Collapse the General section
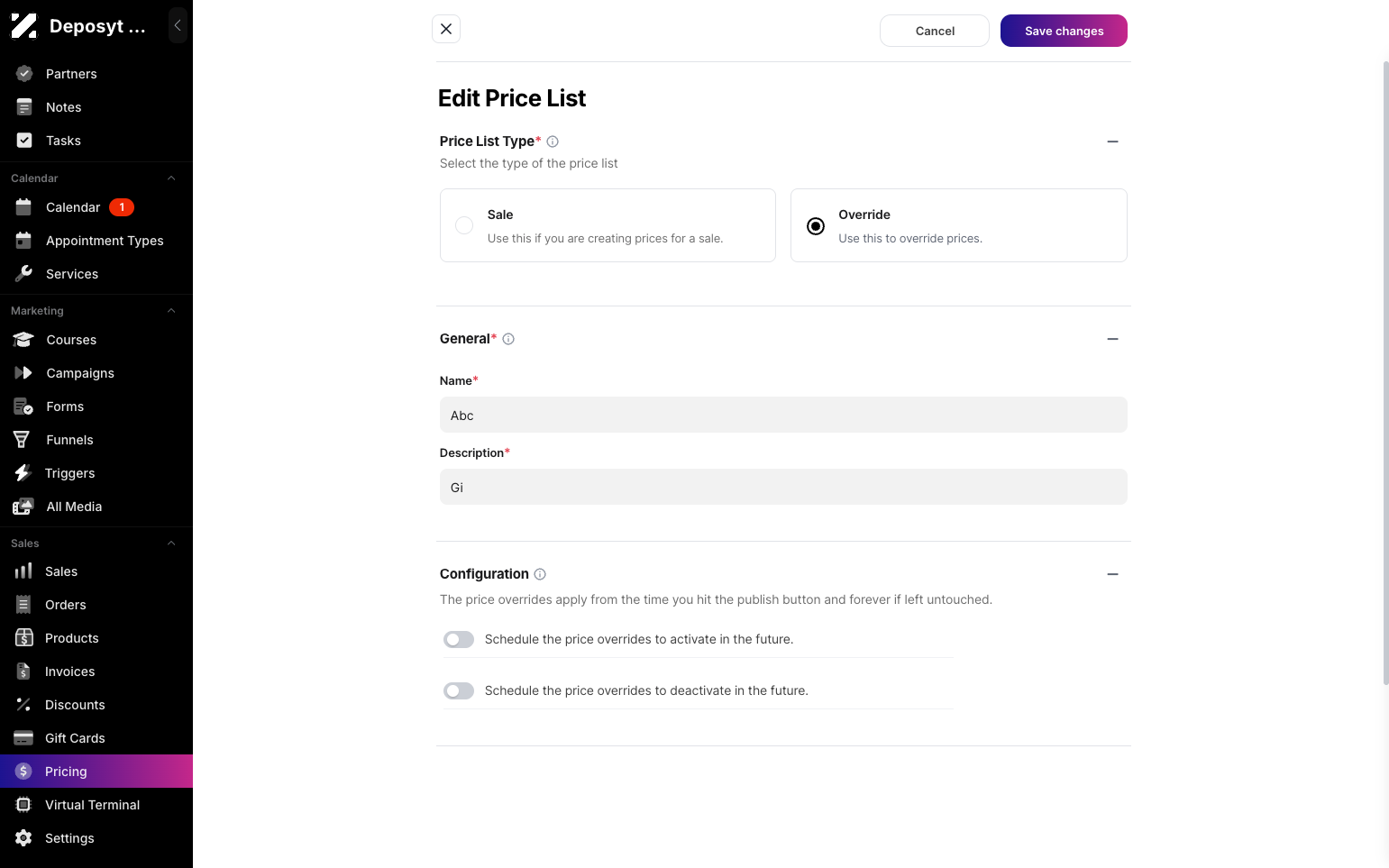 (x=1112, y=339)
